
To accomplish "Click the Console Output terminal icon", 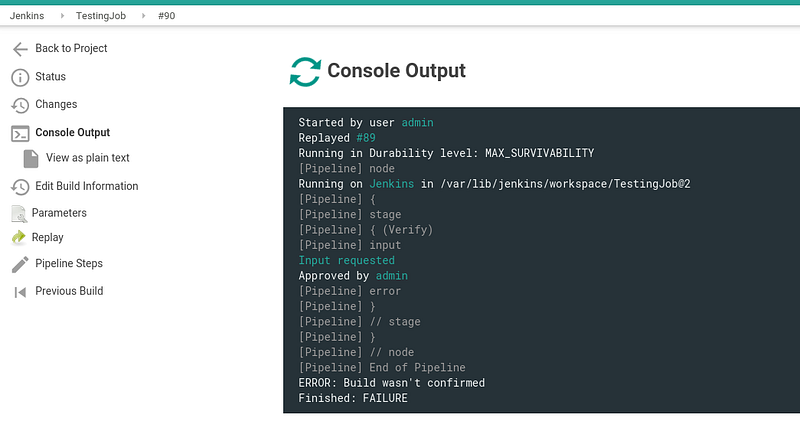I will coord(20,134).
